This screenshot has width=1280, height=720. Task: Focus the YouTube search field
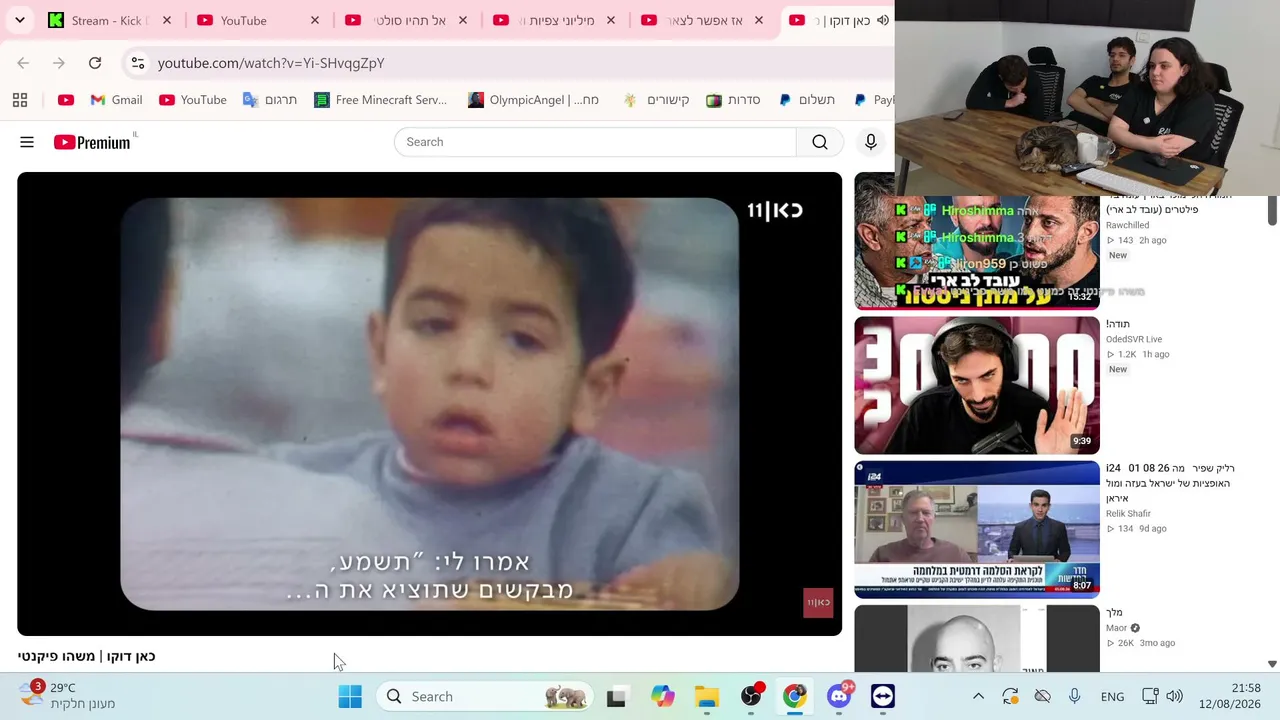tap(595, 142)
